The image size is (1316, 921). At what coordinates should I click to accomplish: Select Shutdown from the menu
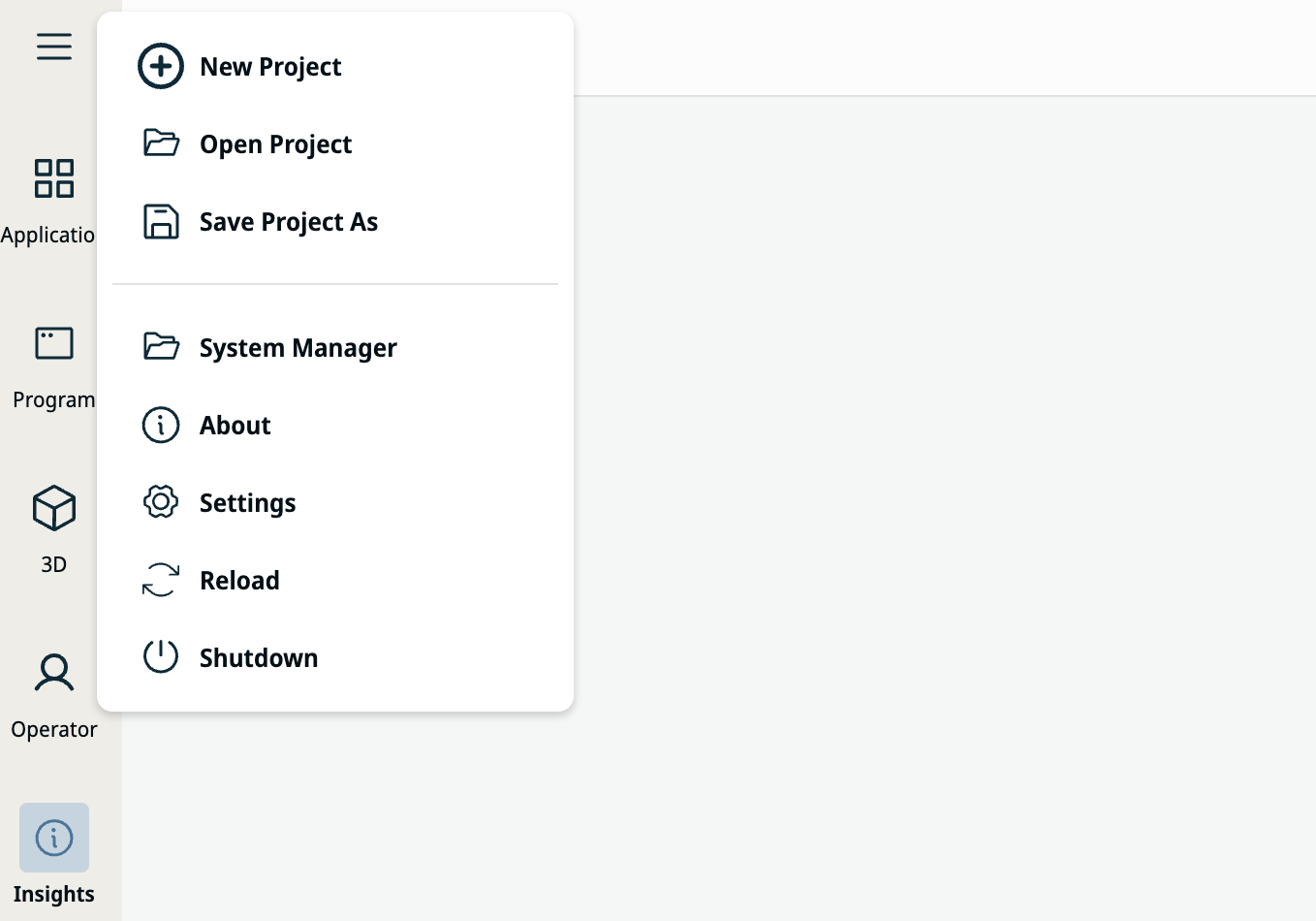259,658
